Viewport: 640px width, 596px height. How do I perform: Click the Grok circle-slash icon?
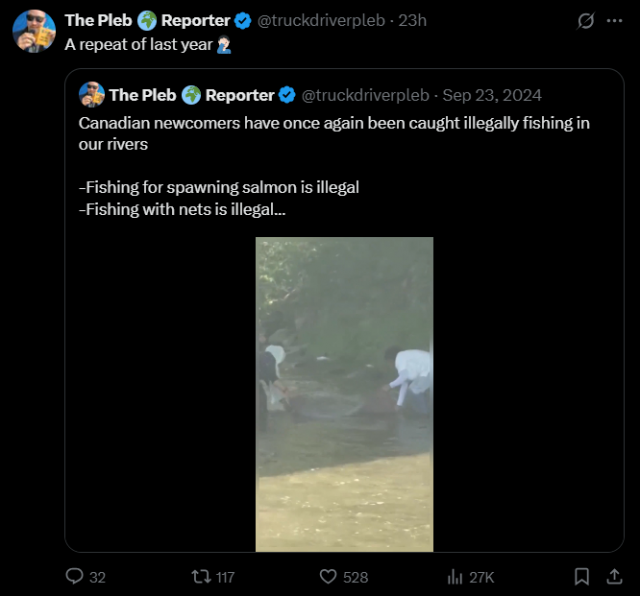pos(587,20)
